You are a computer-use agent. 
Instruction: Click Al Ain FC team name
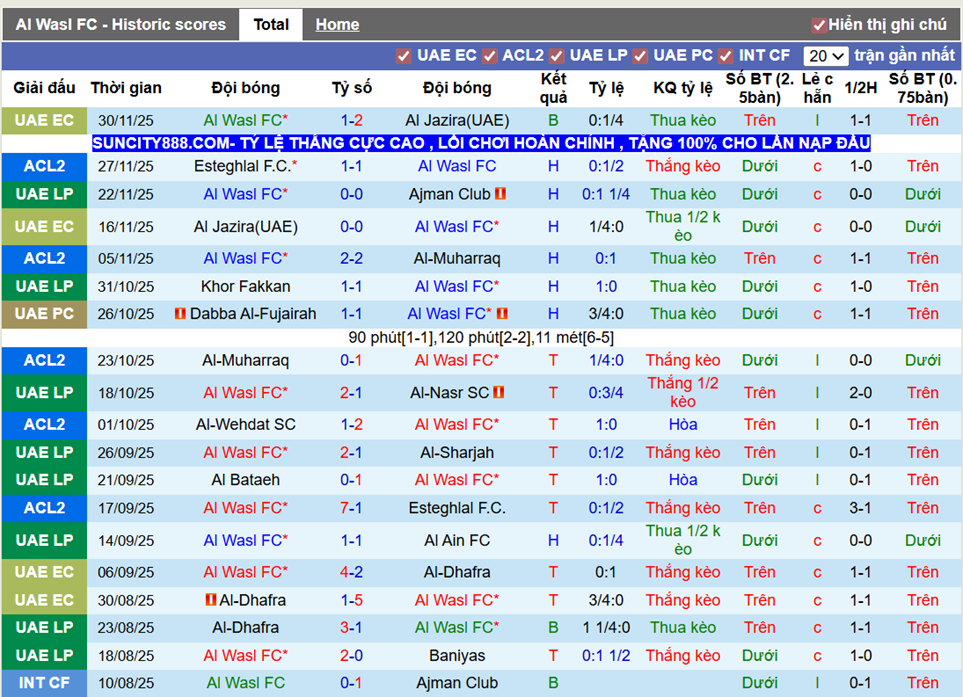pyautogui.click(x=457, y=540)
